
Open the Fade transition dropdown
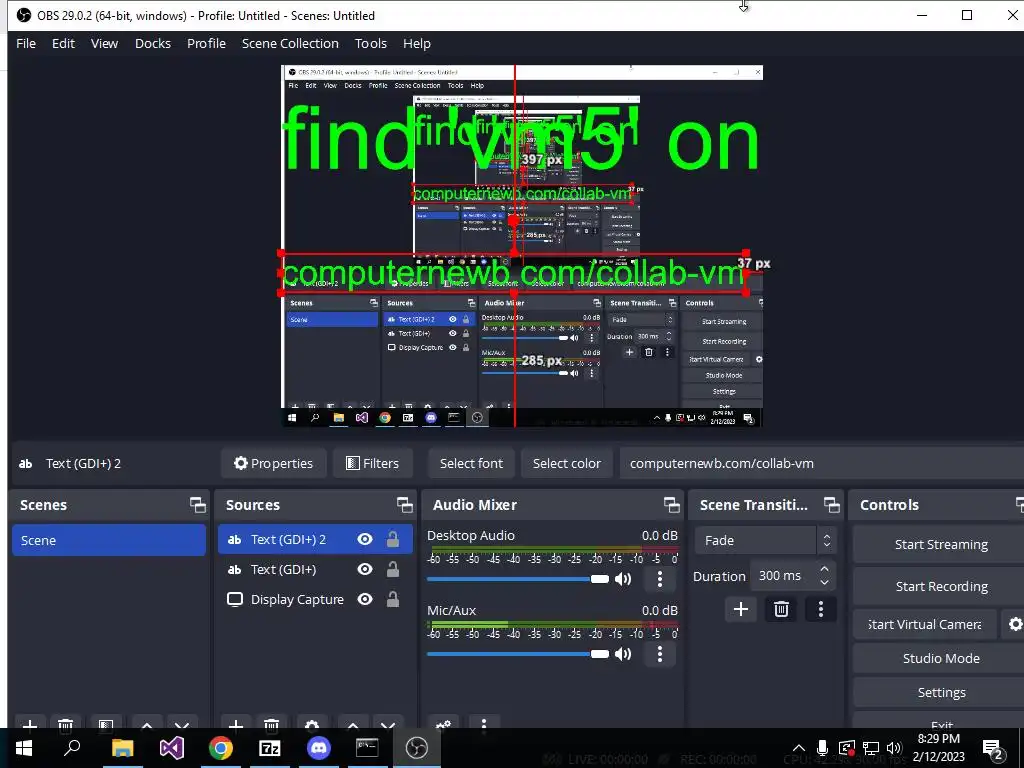(765, 541)
